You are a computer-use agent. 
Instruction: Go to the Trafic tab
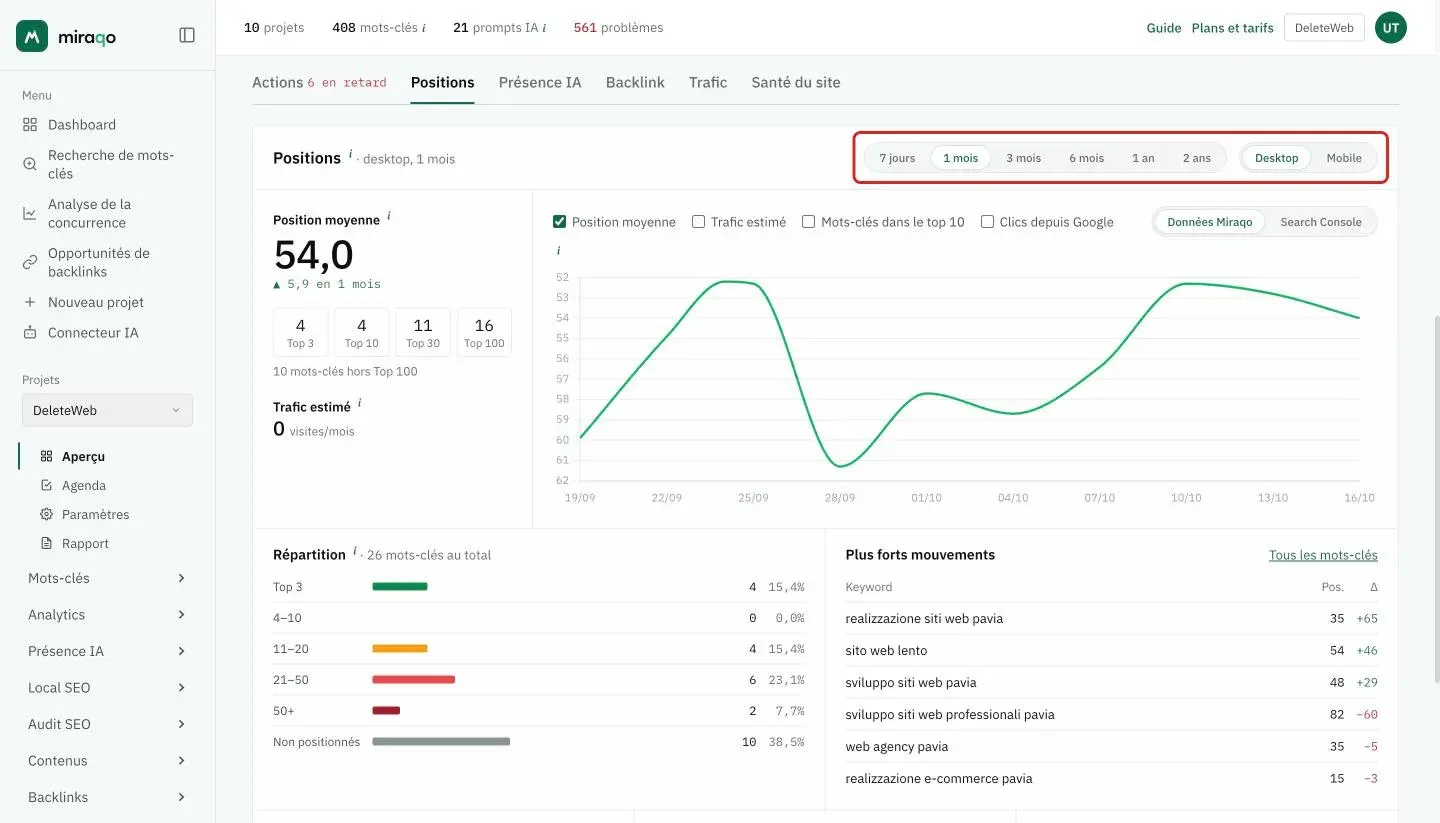[708, 83]
